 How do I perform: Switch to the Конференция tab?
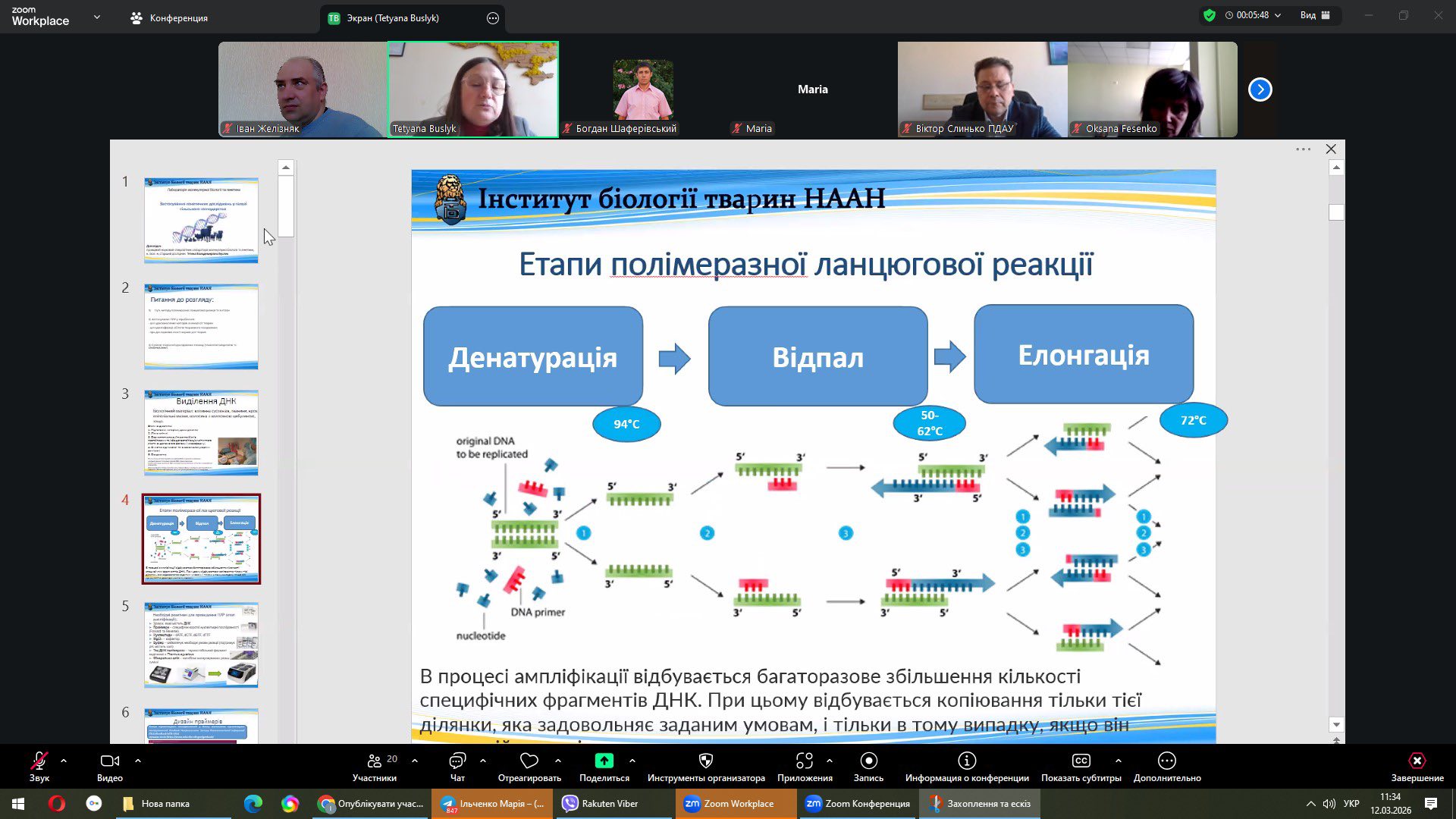(169, 18)
